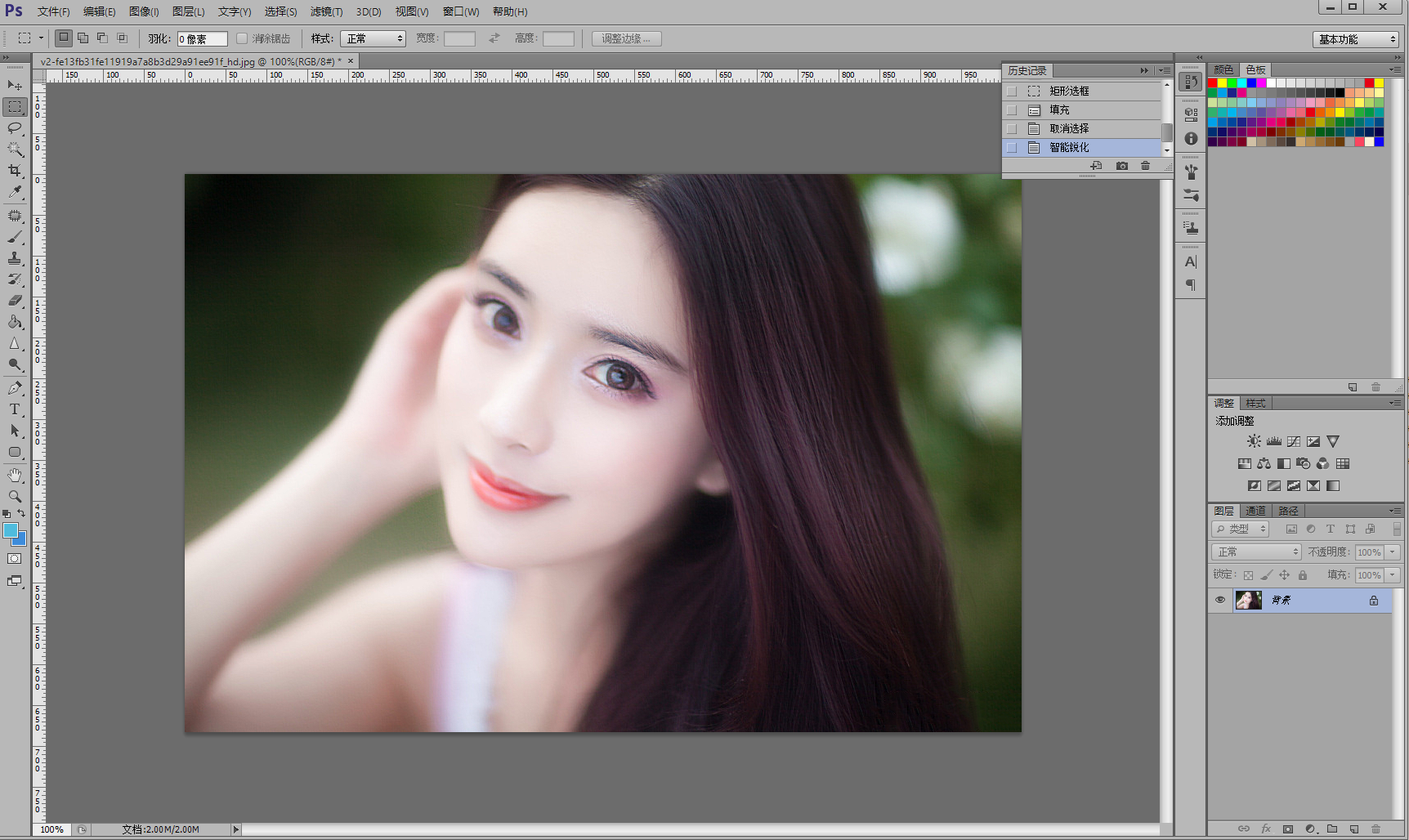Add a Hue/Saturation adjustment
This screenshot has height=840, width=1409.
pos(1244,463)
